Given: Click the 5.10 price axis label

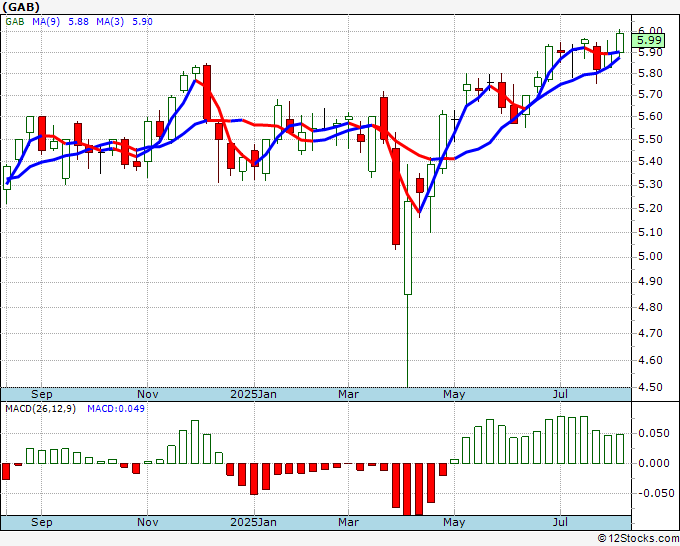Looking at the screenshot, I should (x=651, y=232).
